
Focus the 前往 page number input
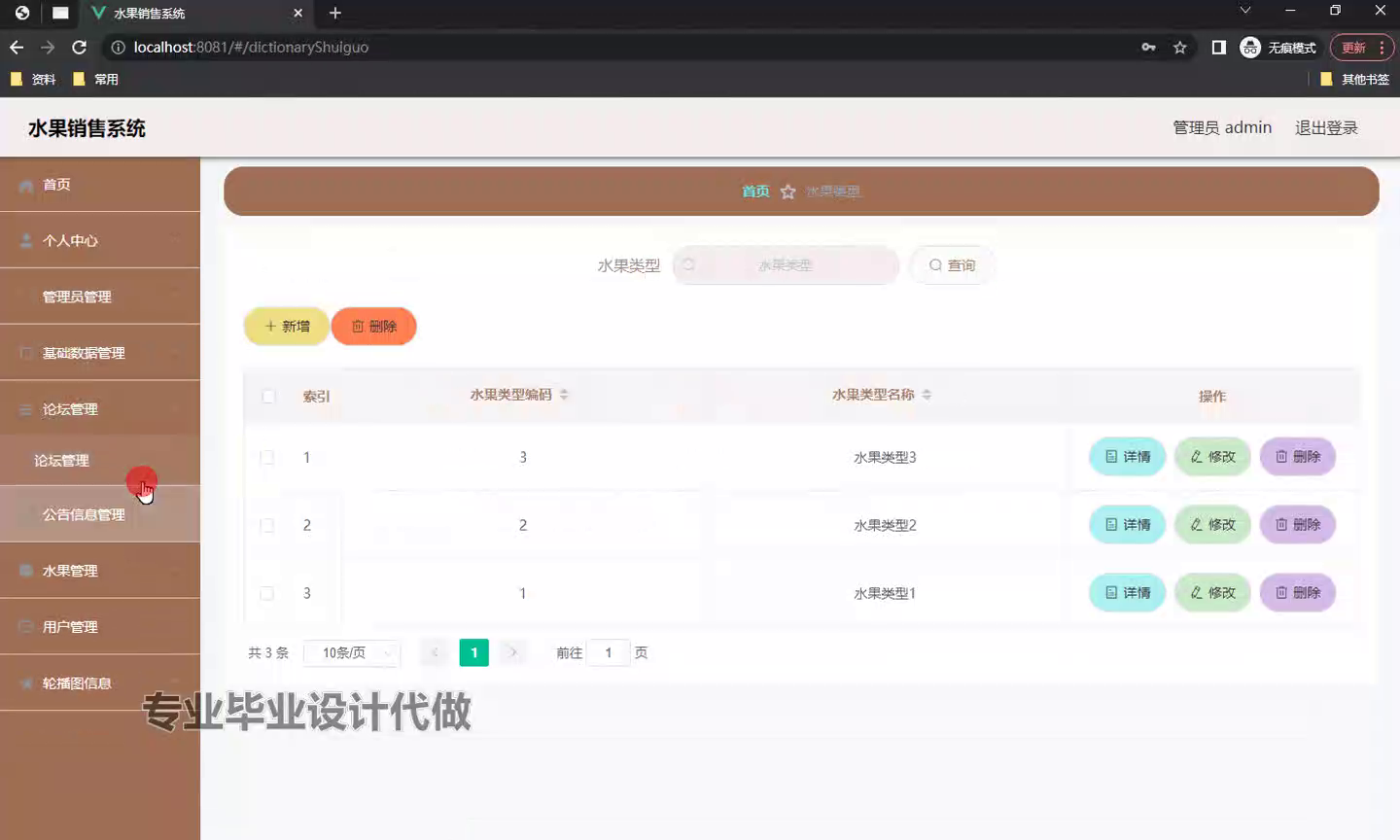[609, 653]
